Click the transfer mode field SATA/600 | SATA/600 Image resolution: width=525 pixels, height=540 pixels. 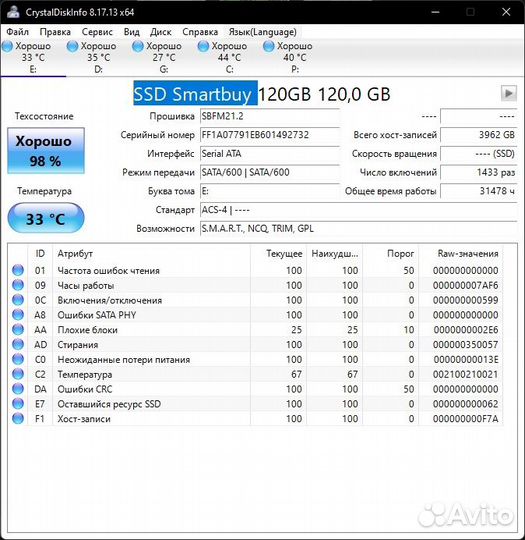pos(270,172)
